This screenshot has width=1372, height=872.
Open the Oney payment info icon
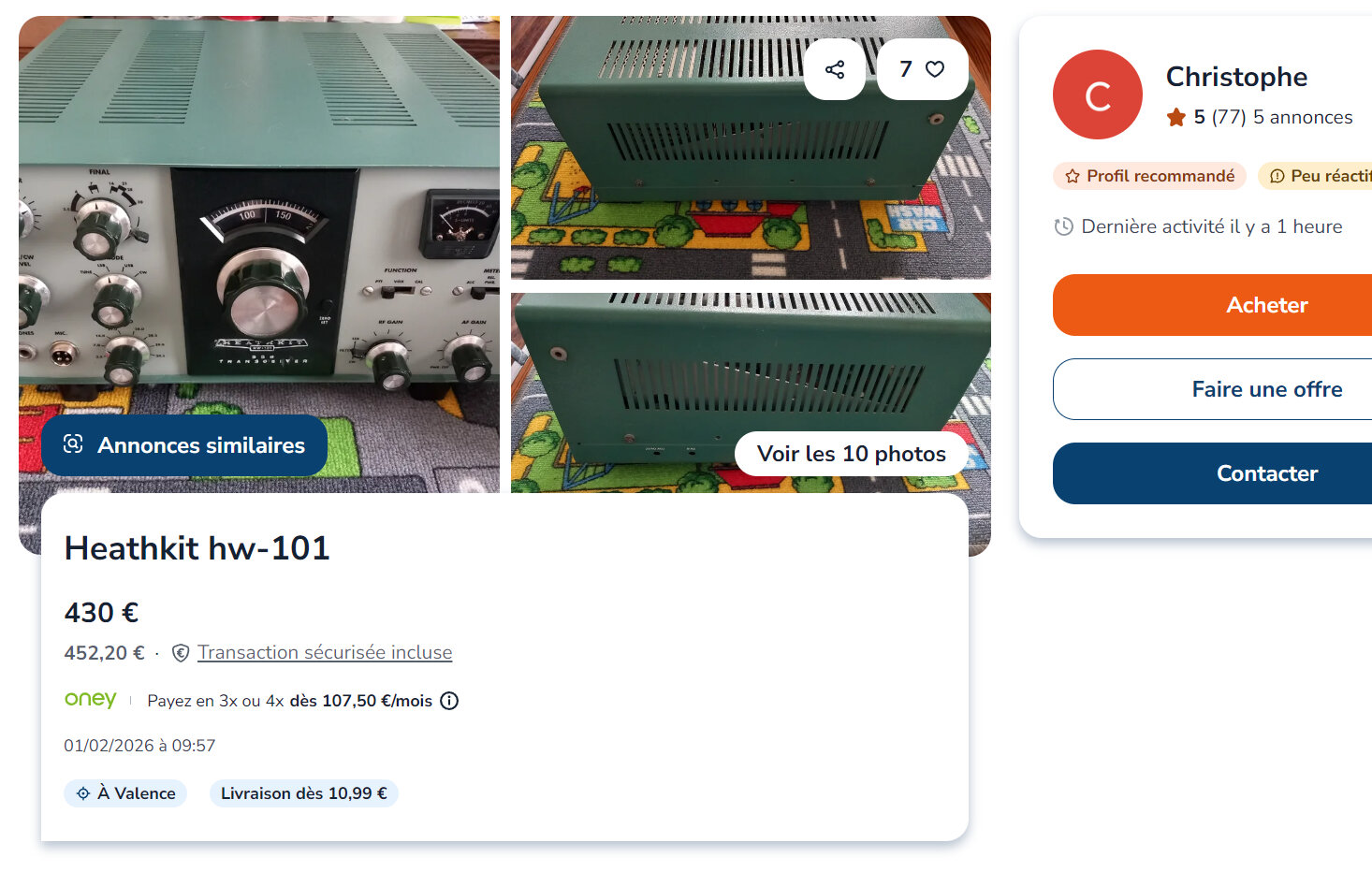click(449, 701)
